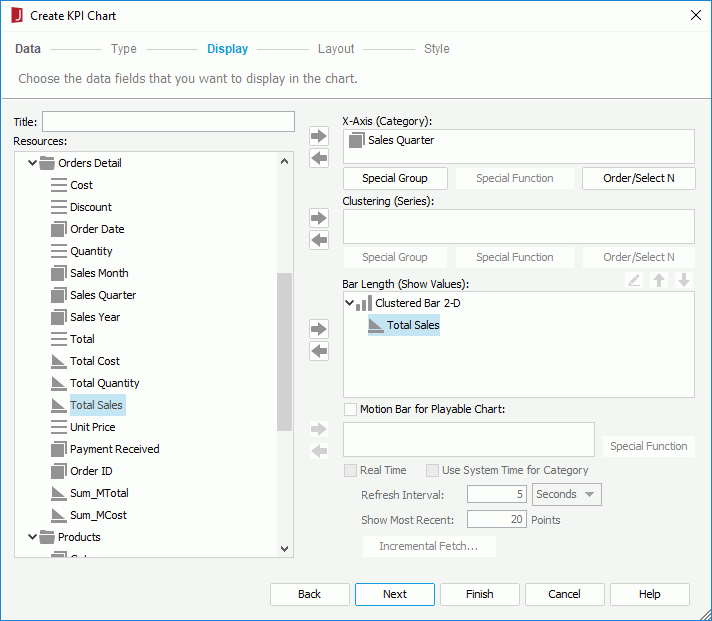Click the Sales Month group icon

tap(59, 273)
